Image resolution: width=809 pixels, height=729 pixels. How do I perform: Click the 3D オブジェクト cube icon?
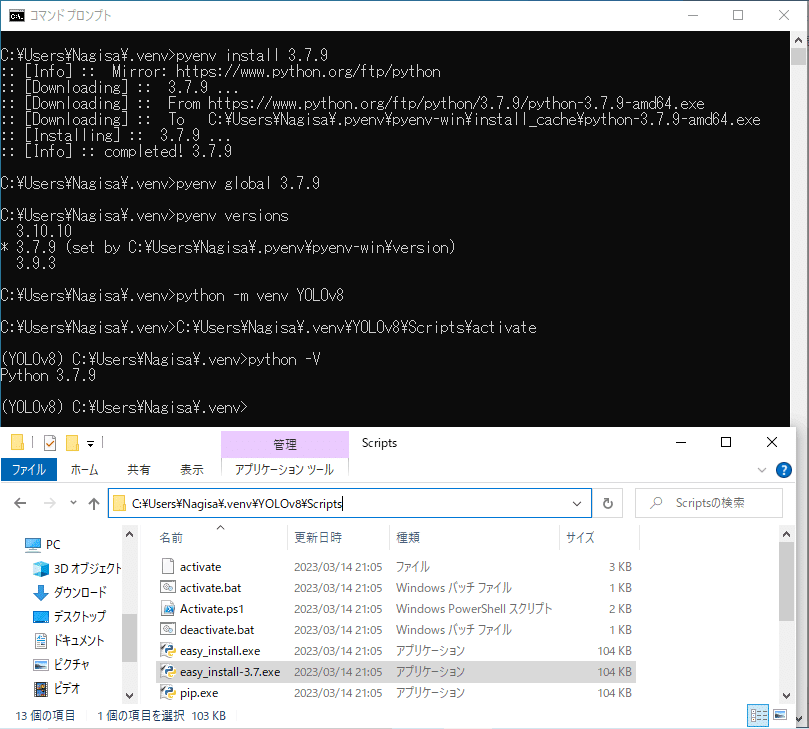41,569
